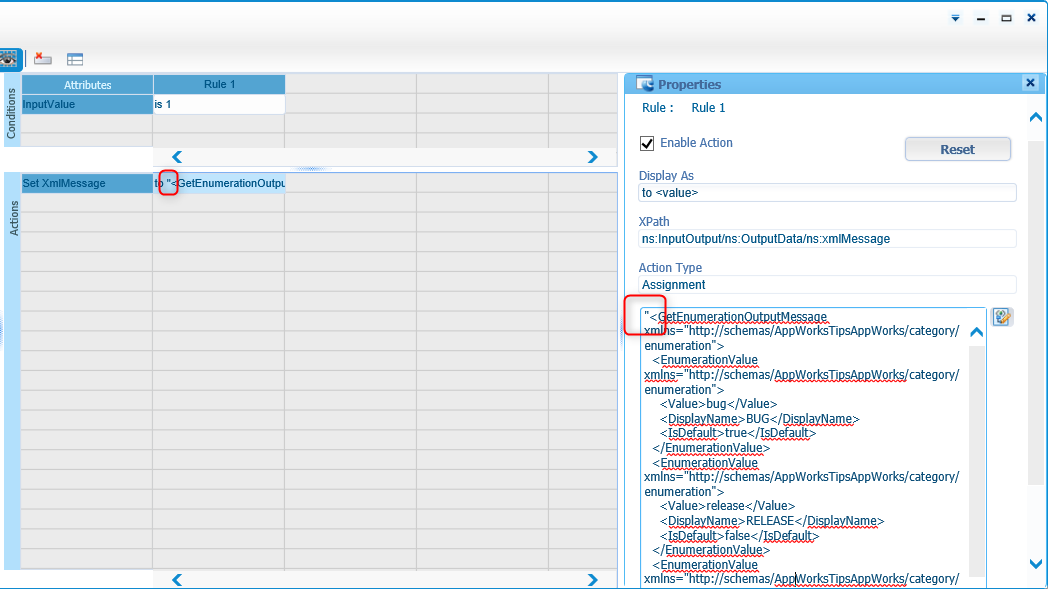Viewport: 1048px width, 589px height.
Task: Toggle the eye preview icon in toolbar
Action: [x=10, y=59]
